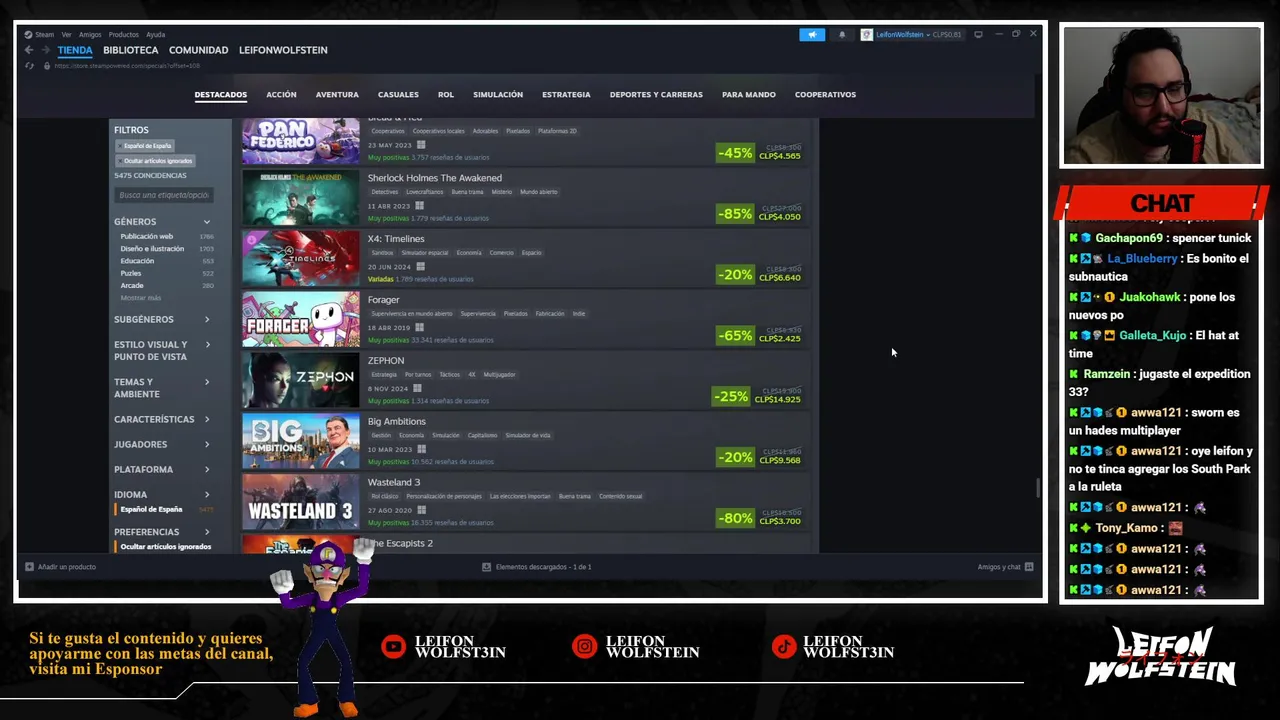Viewport: 1280px width, 720px height.
Task: Click the Windows icon on Big Ambitions row
Action: [x=420, y=450]
